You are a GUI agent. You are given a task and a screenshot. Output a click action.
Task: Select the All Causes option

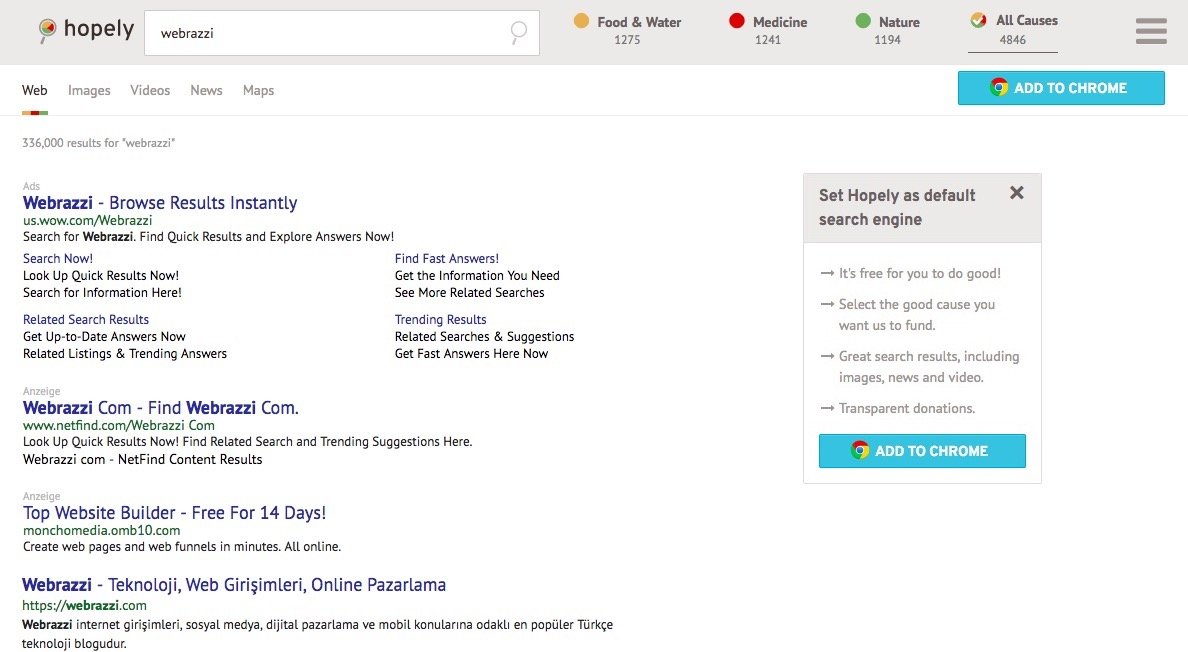[1013, 30]
